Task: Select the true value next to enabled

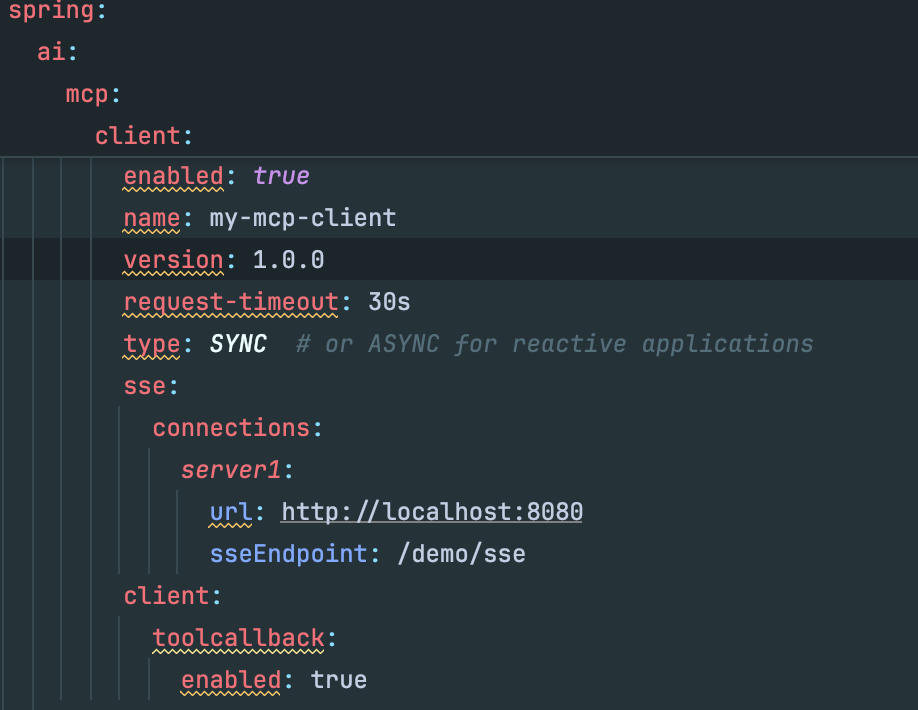Action: coord(281,176)
